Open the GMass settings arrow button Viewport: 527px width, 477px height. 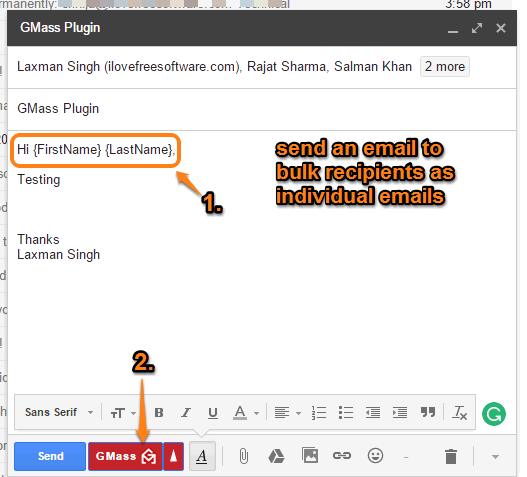173,456
